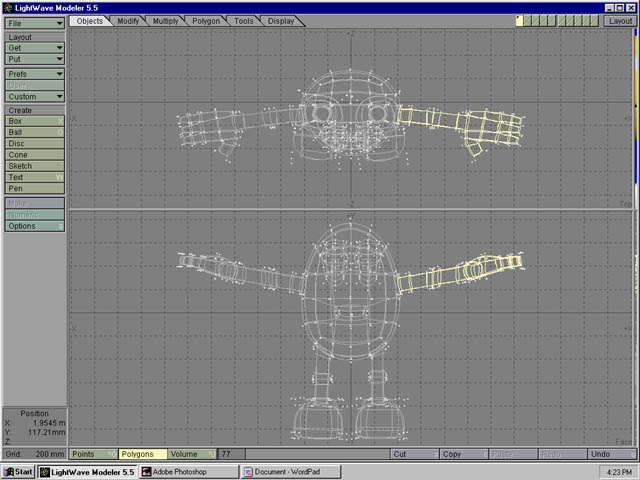This screenshot has height=480, width=640.
Task: Click the LightWave Modeler 5.5 taskbar button
Action: (87, 472)
